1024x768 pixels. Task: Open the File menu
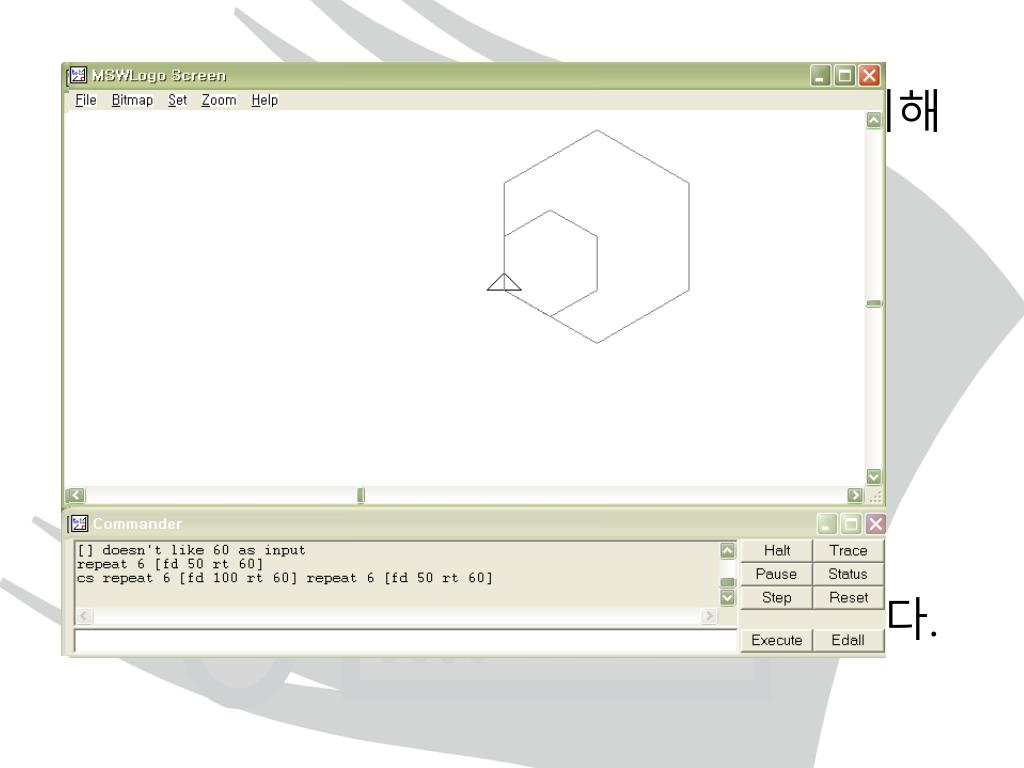86,100
